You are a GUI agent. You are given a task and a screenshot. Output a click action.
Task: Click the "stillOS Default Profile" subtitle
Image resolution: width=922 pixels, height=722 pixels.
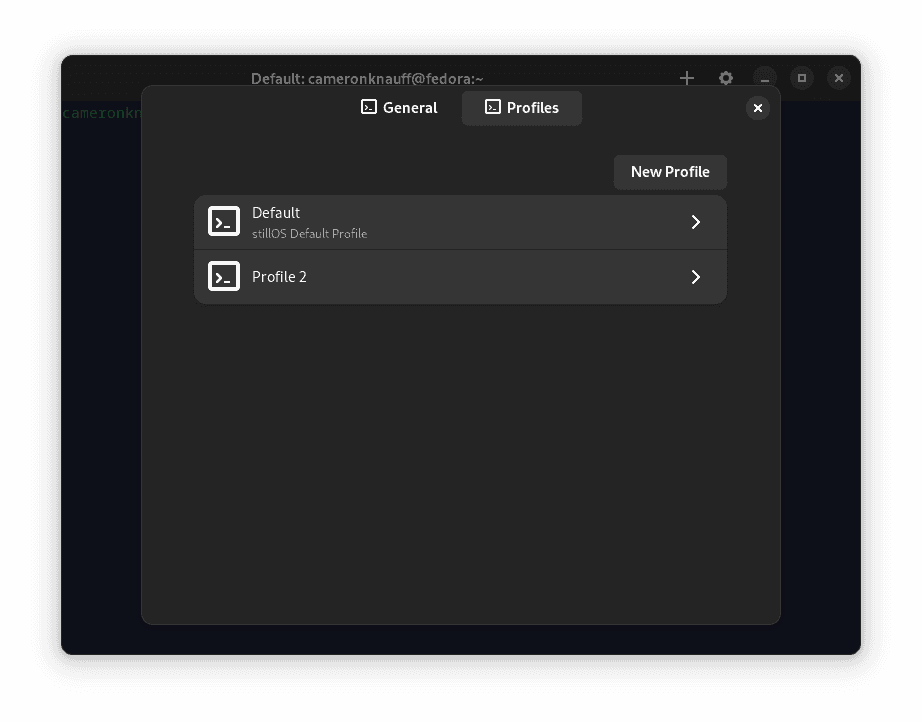[x=309, y=234]
